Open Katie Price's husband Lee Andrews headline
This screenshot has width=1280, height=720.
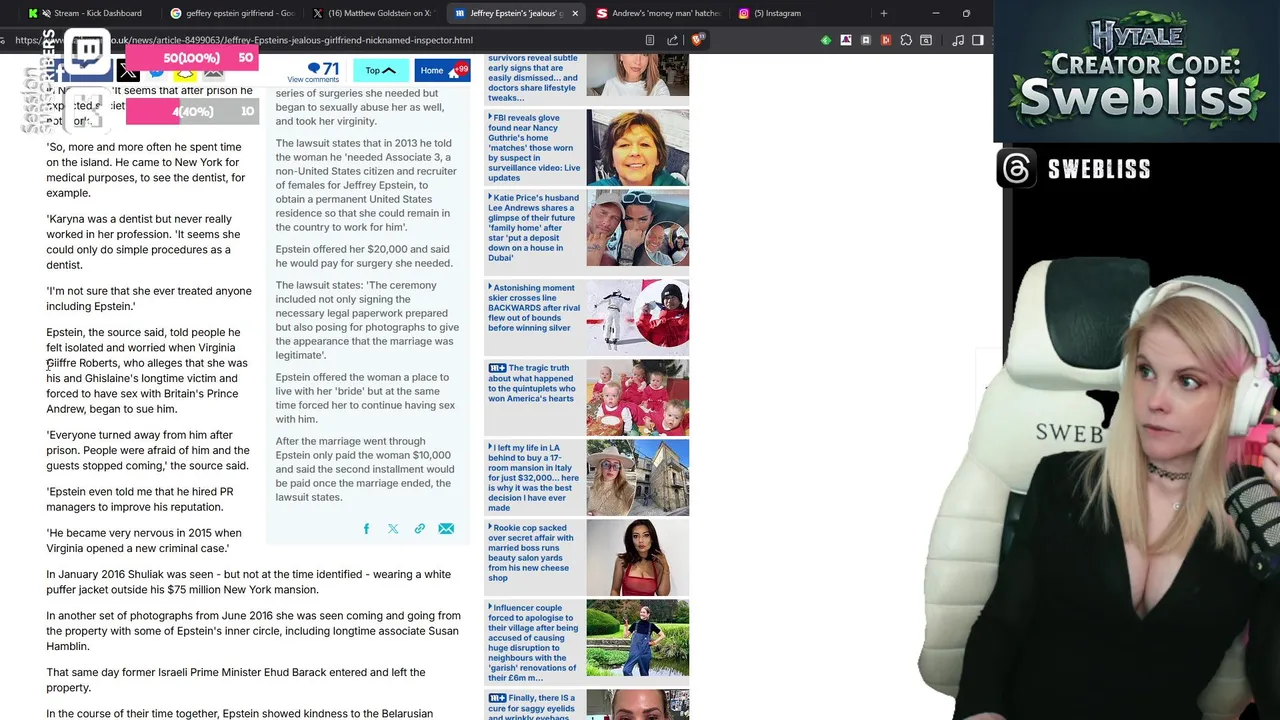pos(533,228)
